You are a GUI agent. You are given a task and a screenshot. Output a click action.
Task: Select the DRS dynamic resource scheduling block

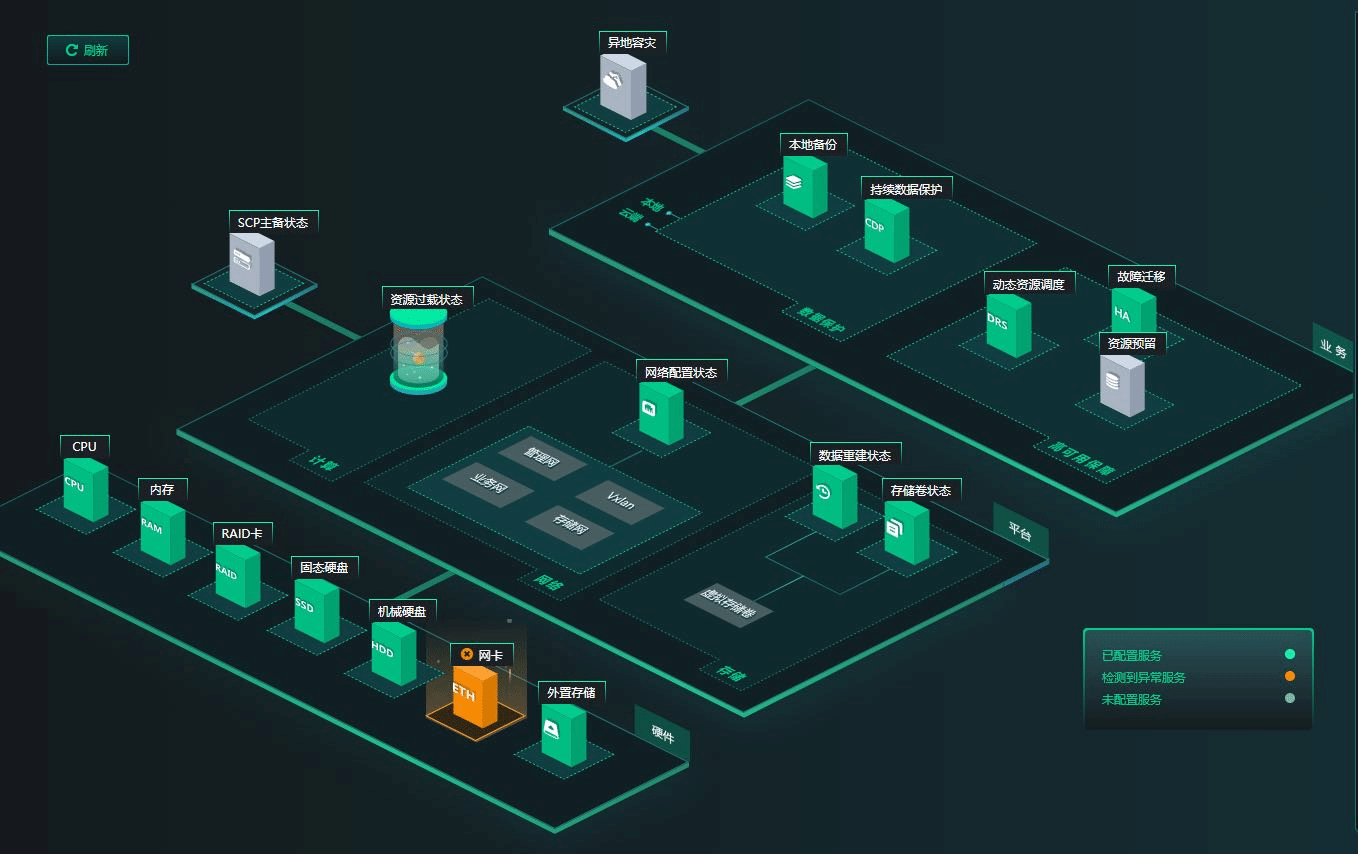coord(1008,325)
